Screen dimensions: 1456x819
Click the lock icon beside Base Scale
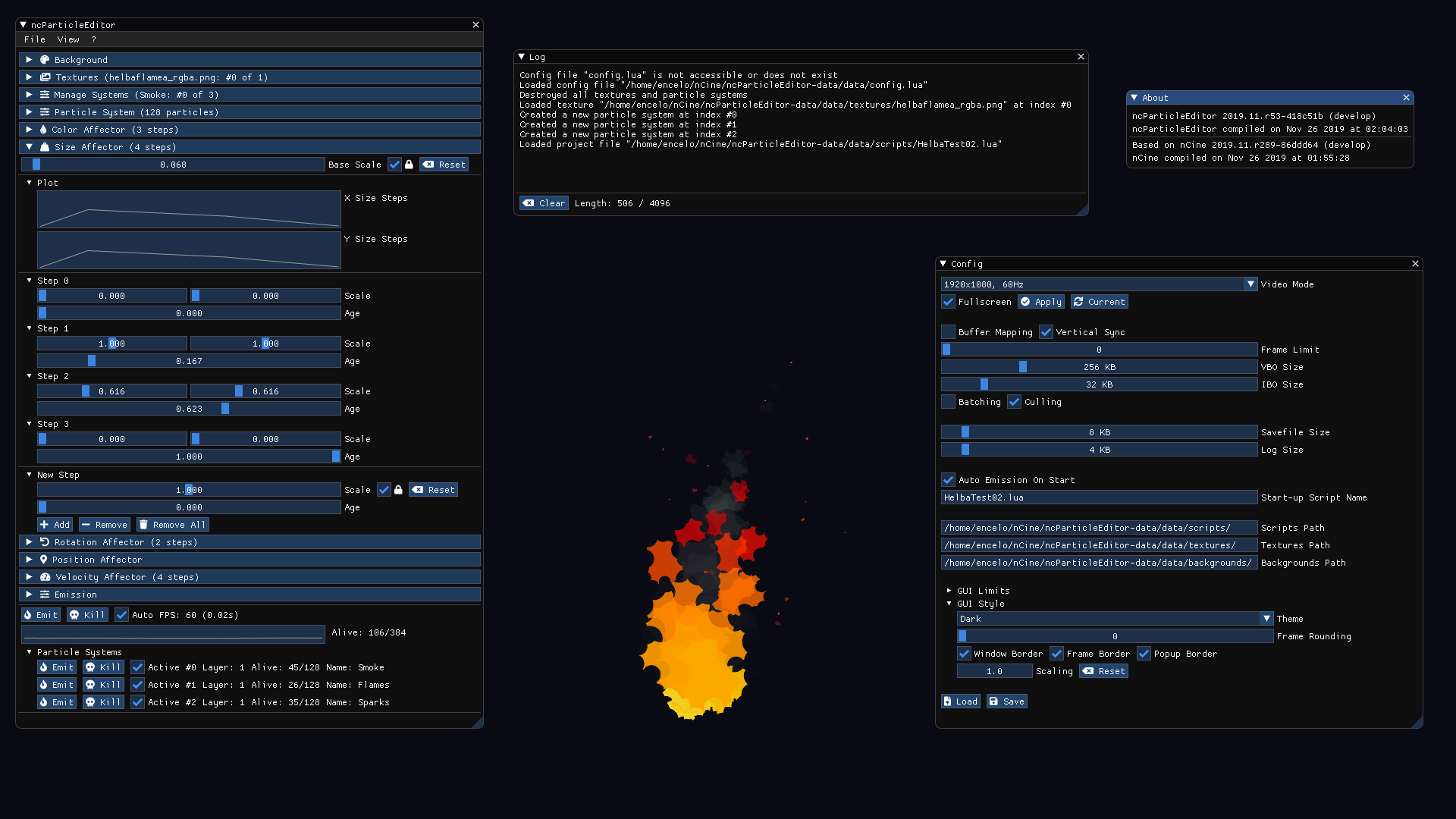coord(409,165)
